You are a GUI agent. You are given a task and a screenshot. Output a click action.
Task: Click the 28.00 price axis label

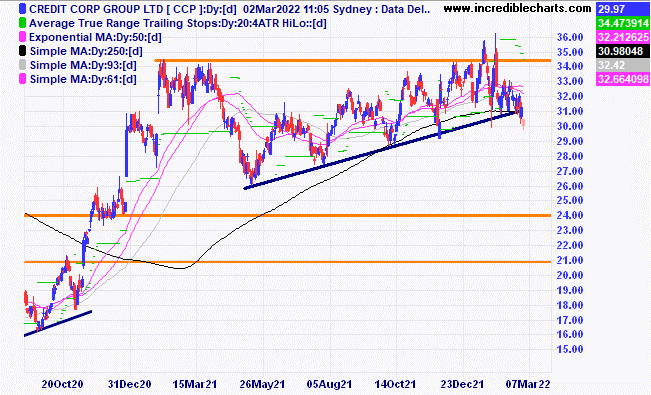570,156
